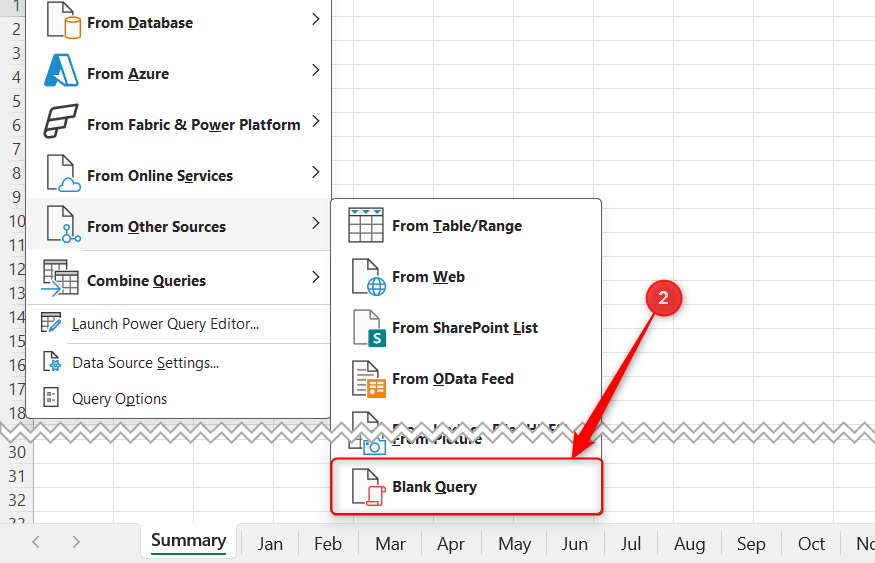Click the From Other Sources document icon

click(x=64, y=224)
